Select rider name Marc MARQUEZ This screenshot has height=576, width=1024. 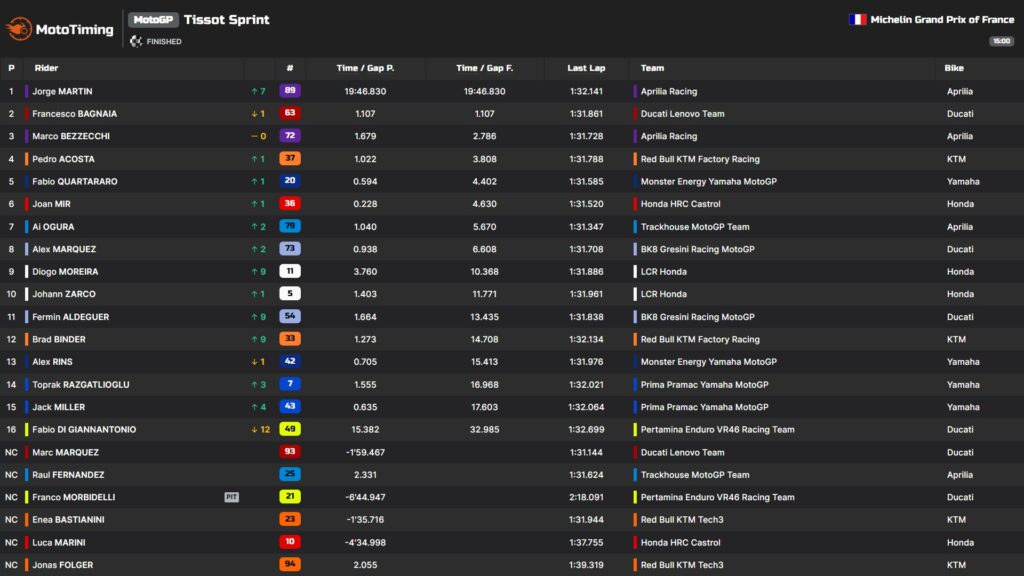pos(65,452)
